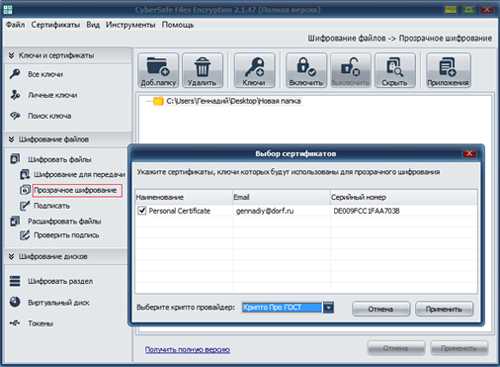Open the Файл menu

(x=15, y=25)
